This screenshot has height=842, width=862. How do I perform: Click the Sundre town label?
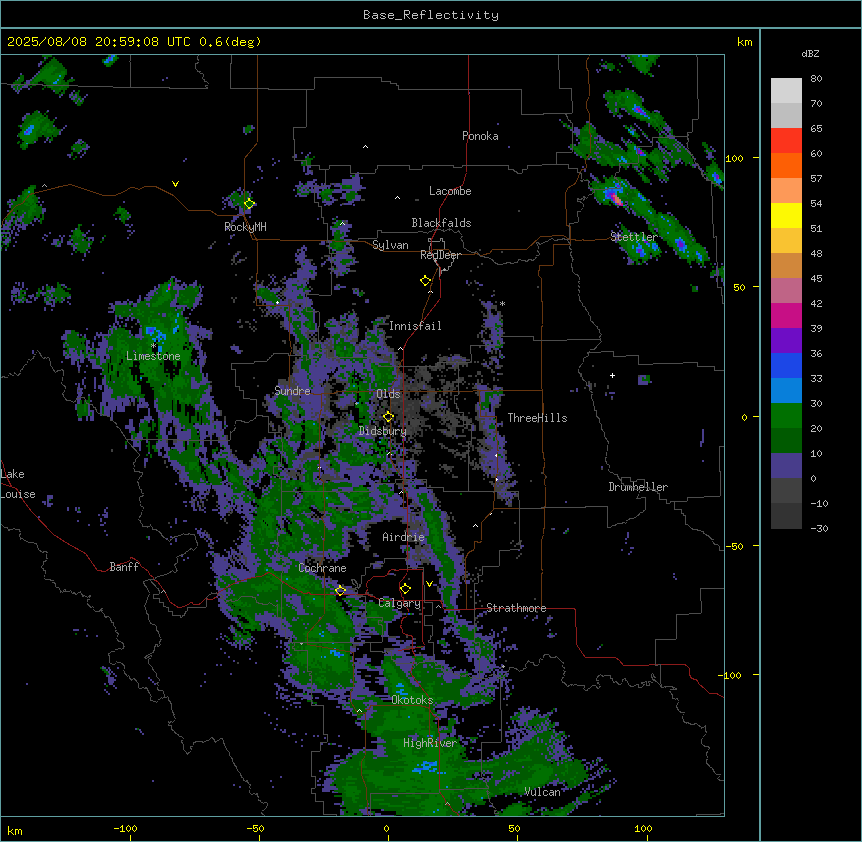[x=292, y=391]
